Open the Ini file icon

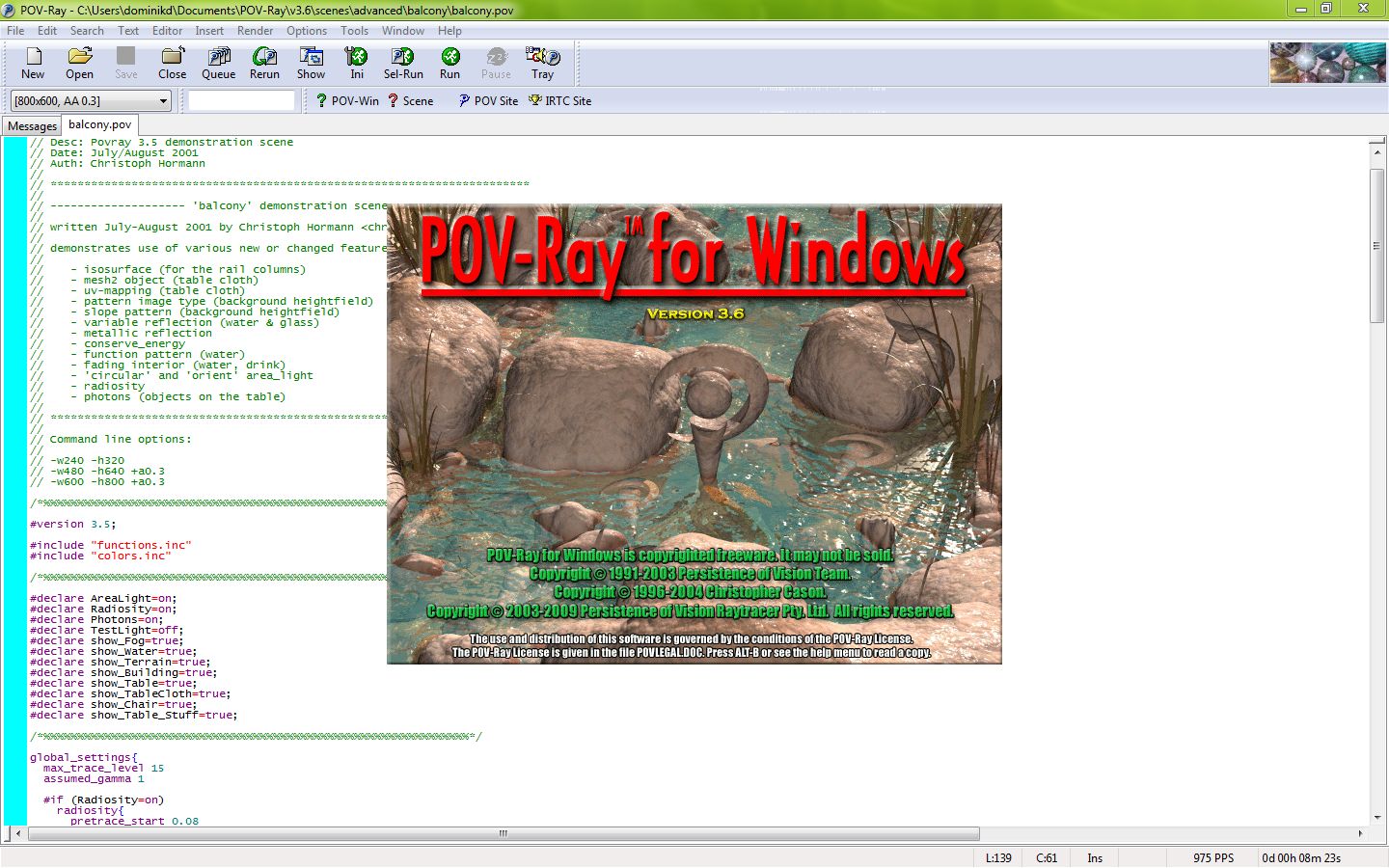[x=357, y=63]
